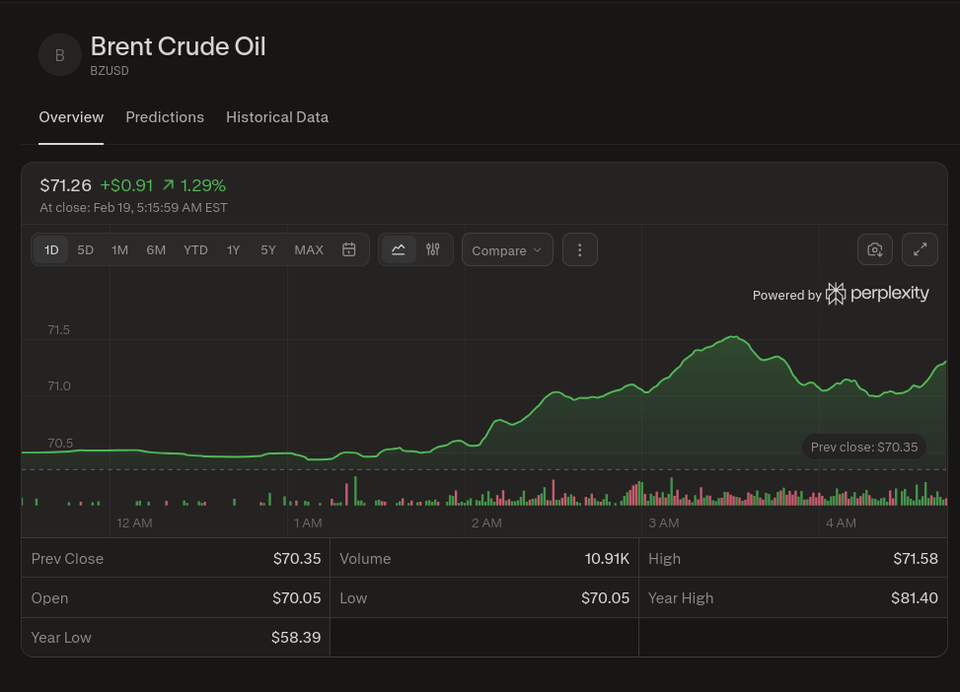Click the price chart peak near 71.5
The width and height of the screenshot is (960, 692).
pyautogui.click(x=735, y=338)
